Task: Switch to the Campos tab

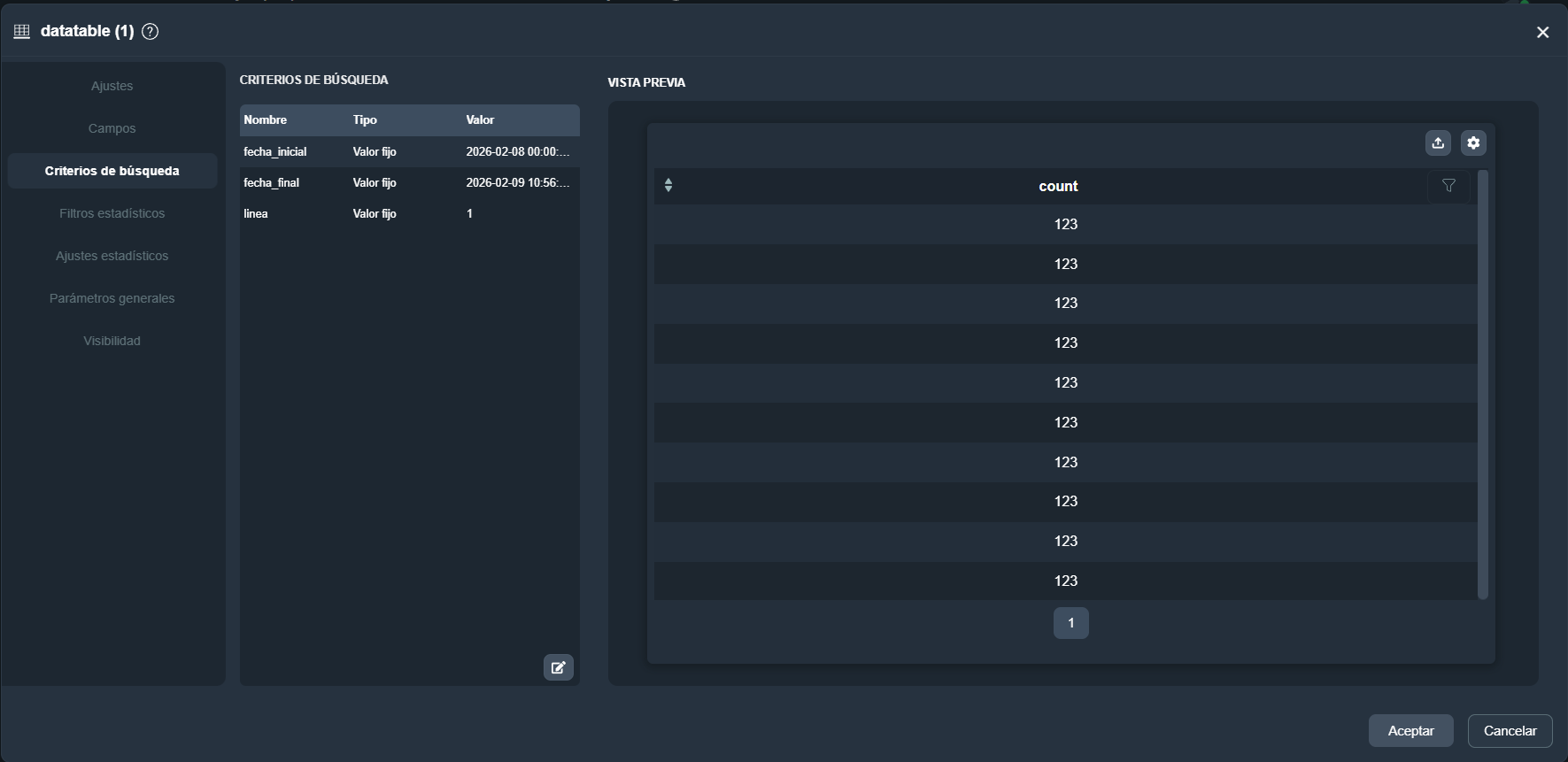Action: [x=112, y=128]
